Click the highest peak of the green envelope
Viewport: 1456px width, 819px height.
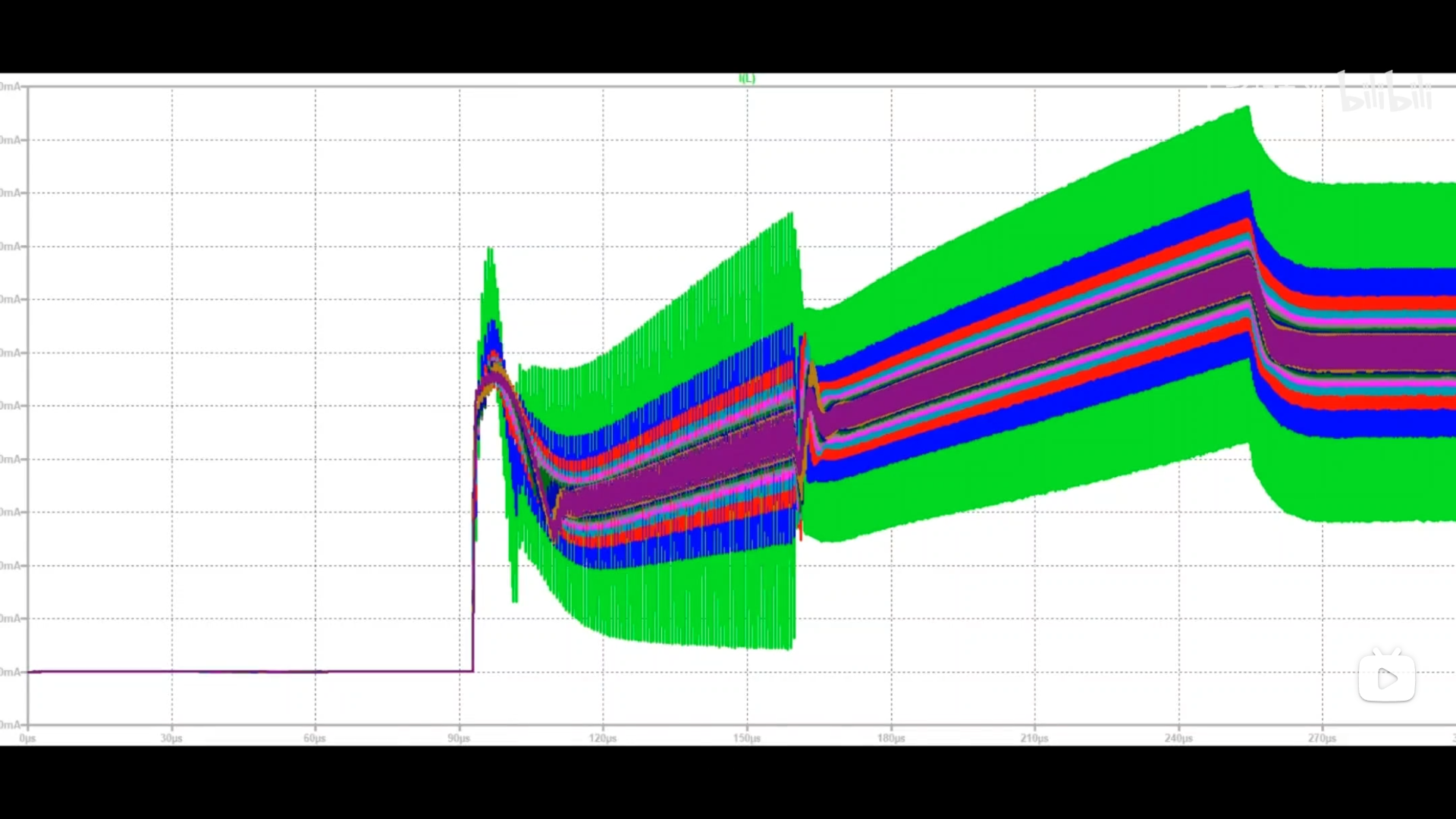(1248, 109)
